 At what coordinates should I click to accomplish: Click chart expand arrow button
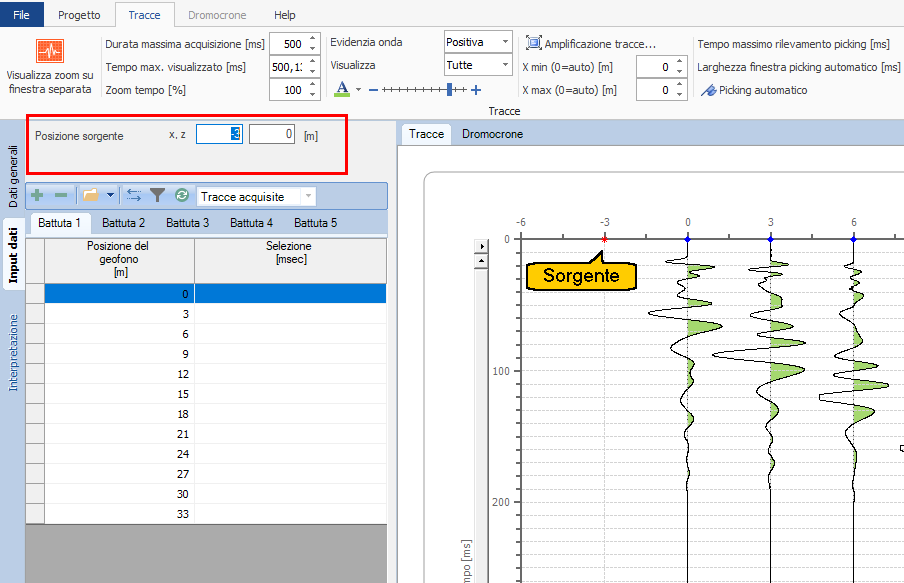pyautogui.click(x=481, y=246)
